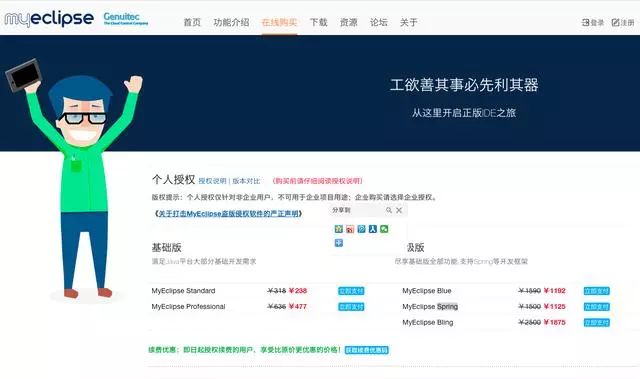Pay now for MyEclipse Professional
Screen dimensions: 640x379
point(351,307)
